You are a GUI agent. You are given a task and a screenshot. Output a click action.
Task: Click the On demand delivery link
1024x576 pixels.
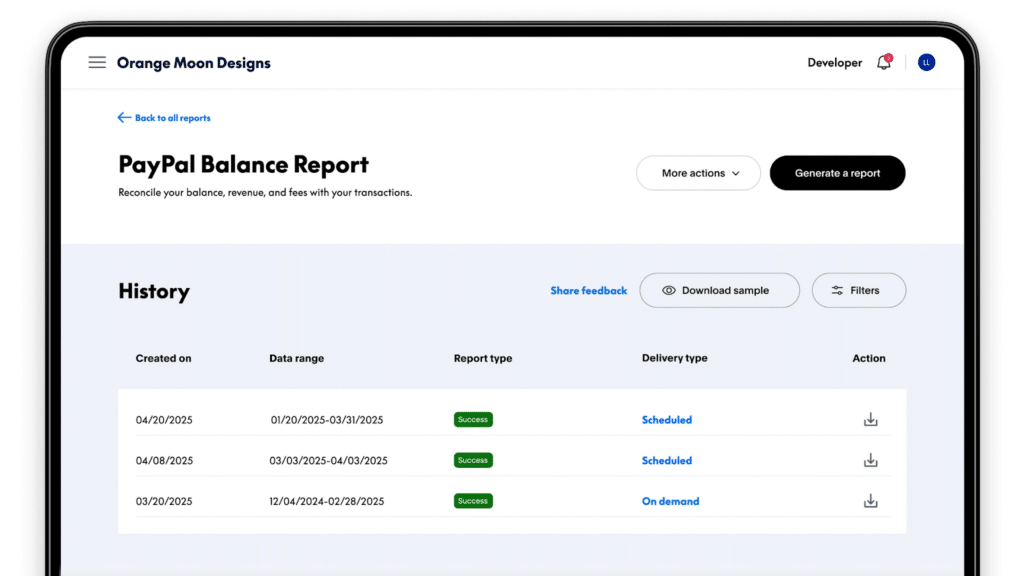[x=670, y=502]
